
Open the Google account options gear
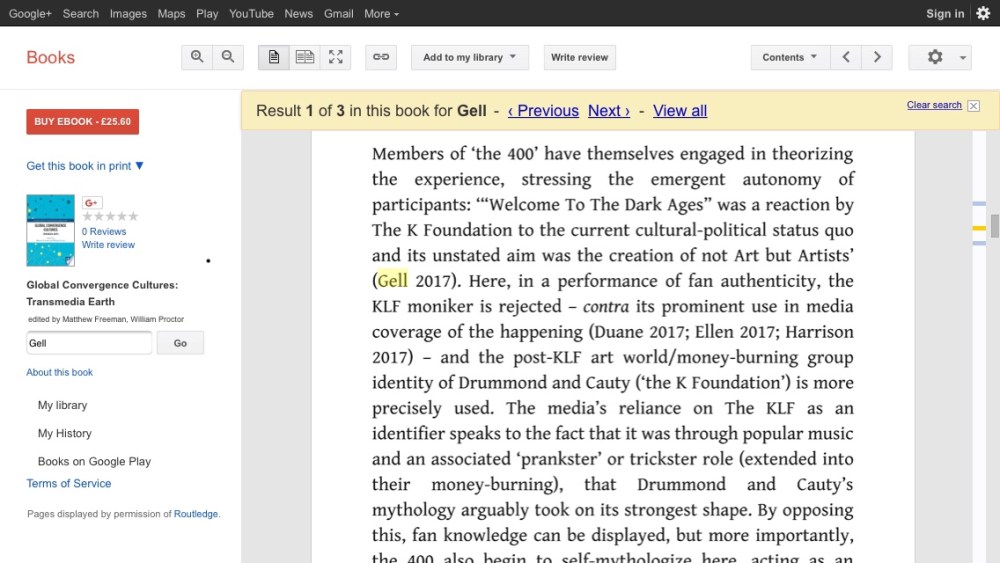click(x=983, y=13)
